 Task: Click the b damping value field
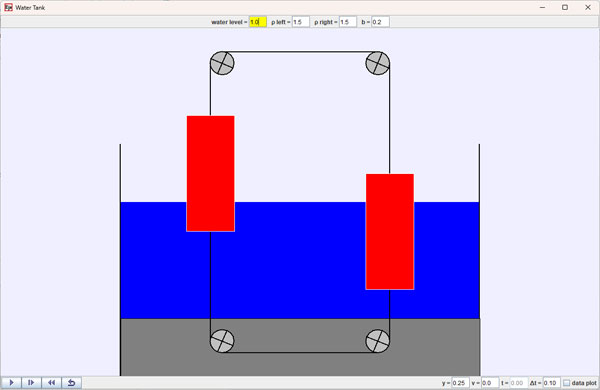point(380,22)
